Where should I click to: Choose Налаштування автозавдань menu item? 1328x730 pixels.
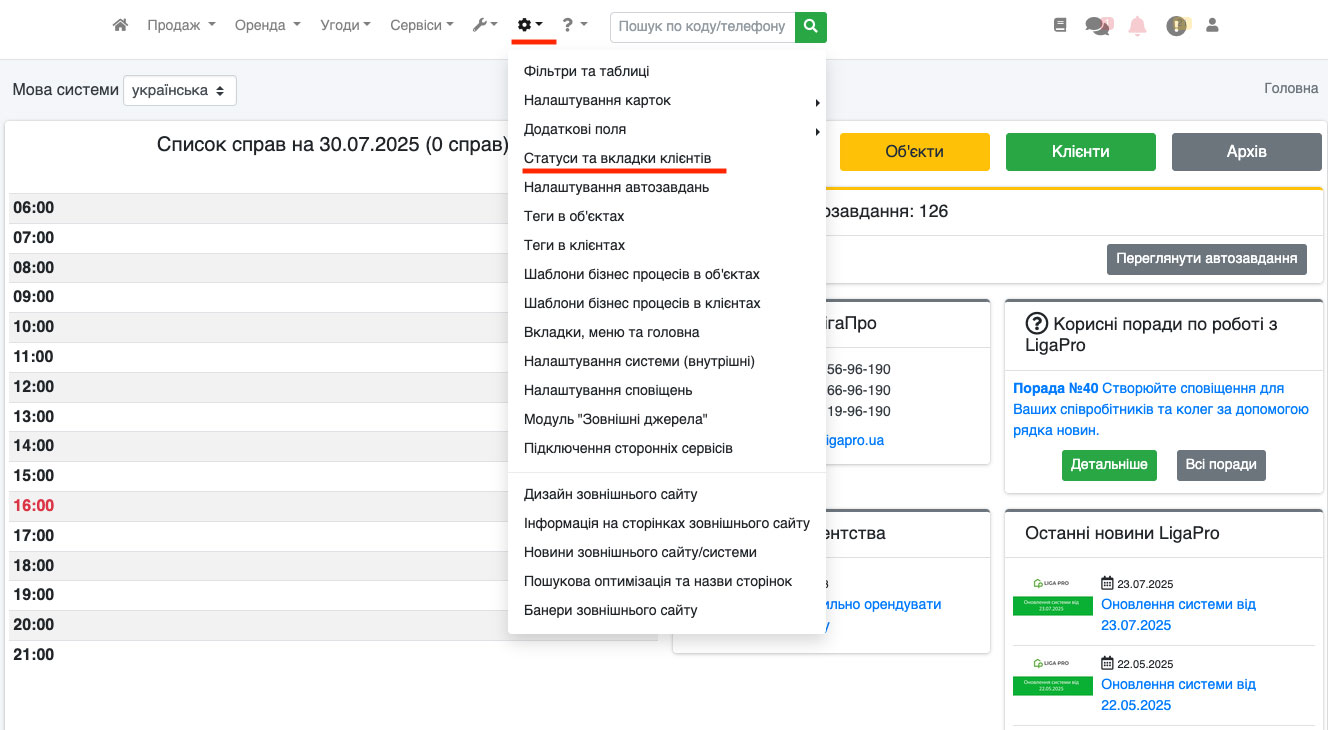pos(616,188)
